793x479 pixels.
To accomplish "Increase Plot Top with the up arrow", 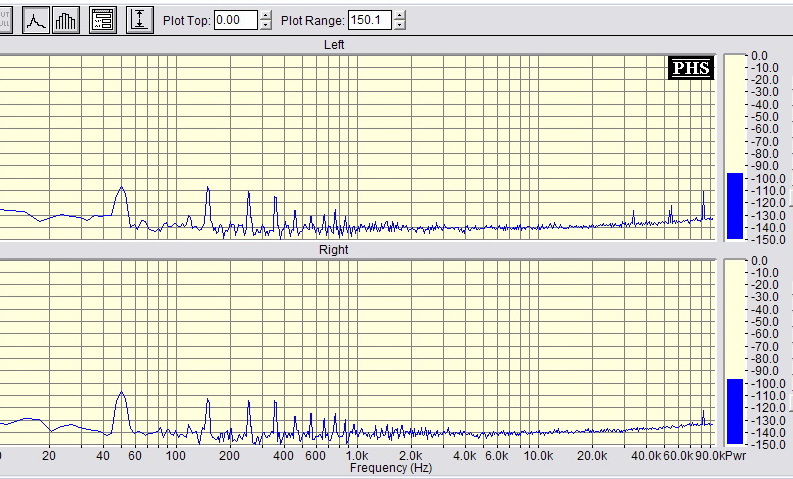I will point(266,16).
